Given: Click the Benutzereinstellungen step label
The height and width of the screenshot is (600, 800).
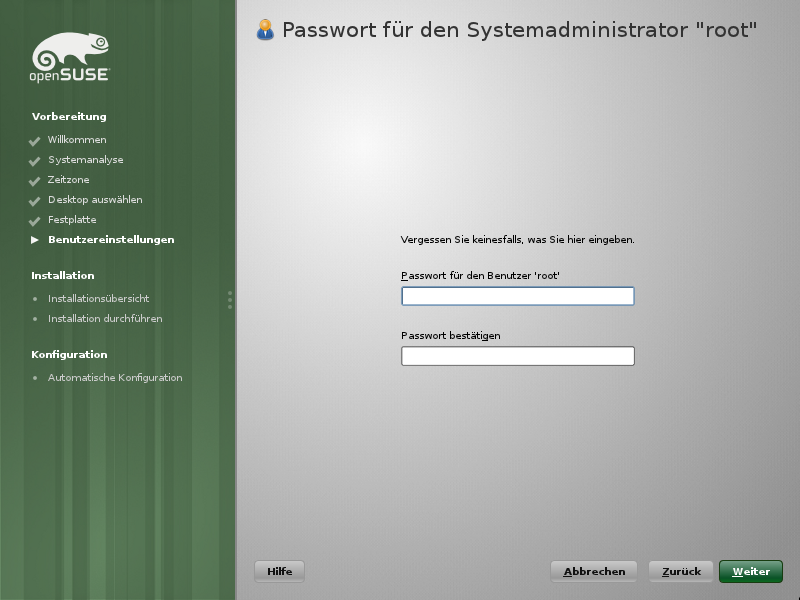Looking at the screenshot, I should point(111,240).
